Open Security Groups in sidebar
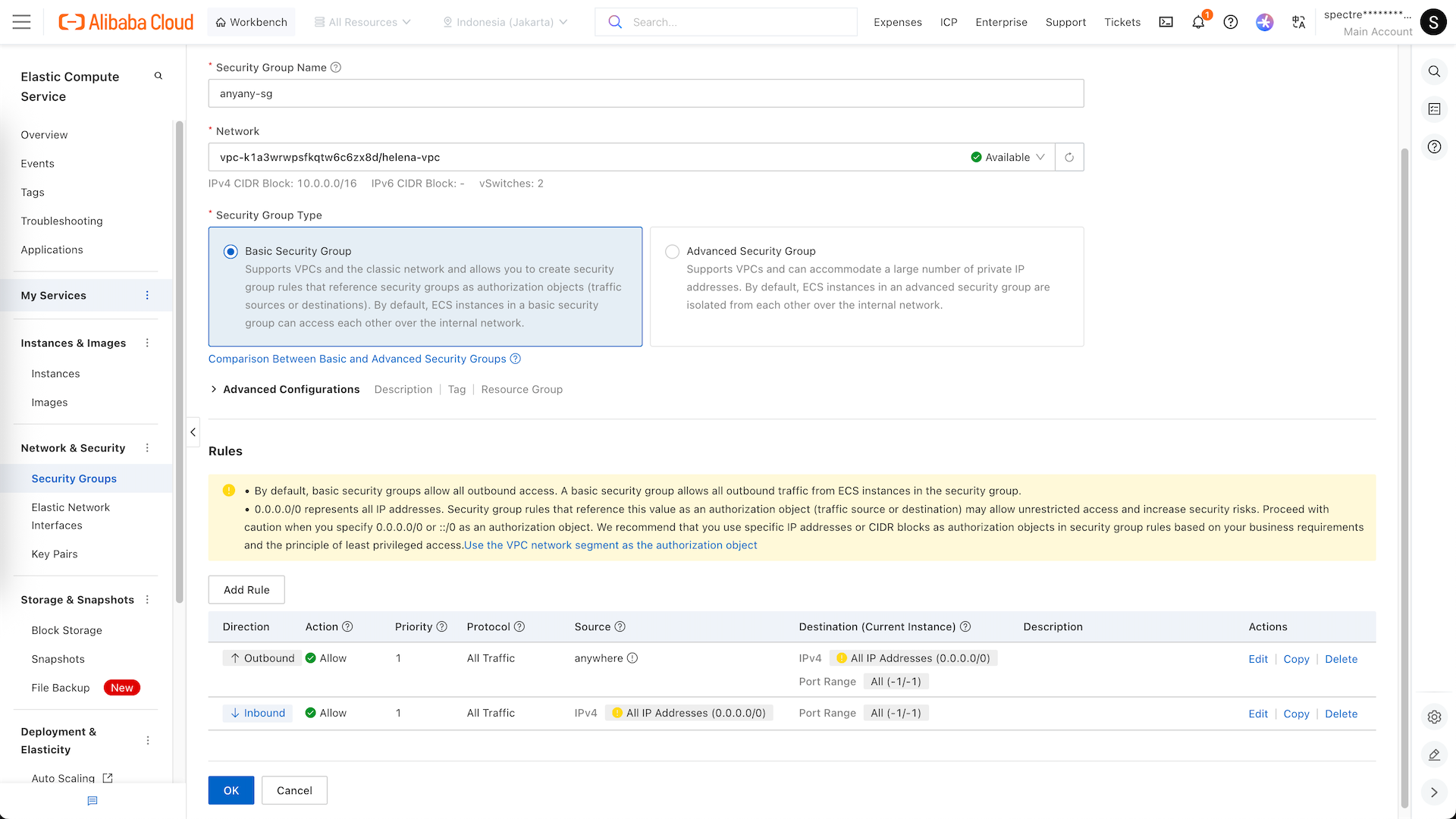Viewport: 1456px width, 819px height. pos(74,479)
